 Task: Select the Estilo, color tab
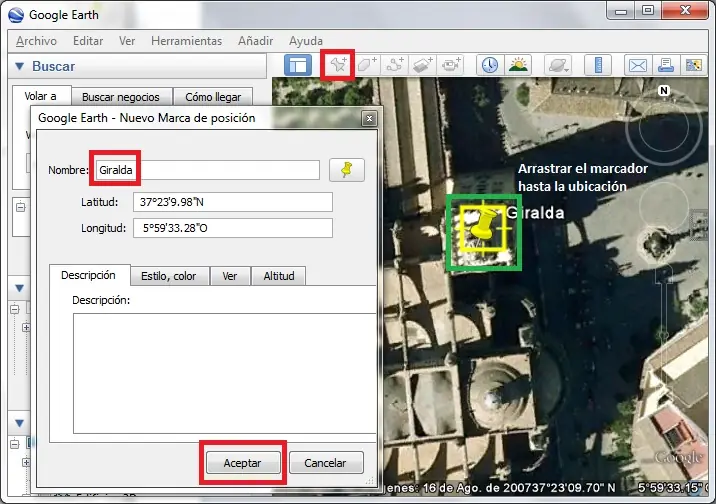[168, 276]
